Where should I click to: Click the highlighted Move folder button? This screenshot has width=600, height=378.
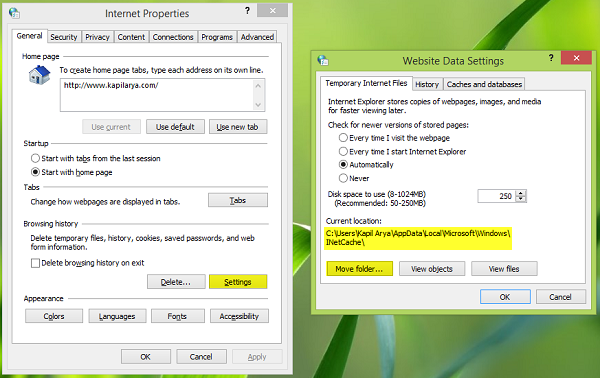pyautogui.click(x=359, y=269)
